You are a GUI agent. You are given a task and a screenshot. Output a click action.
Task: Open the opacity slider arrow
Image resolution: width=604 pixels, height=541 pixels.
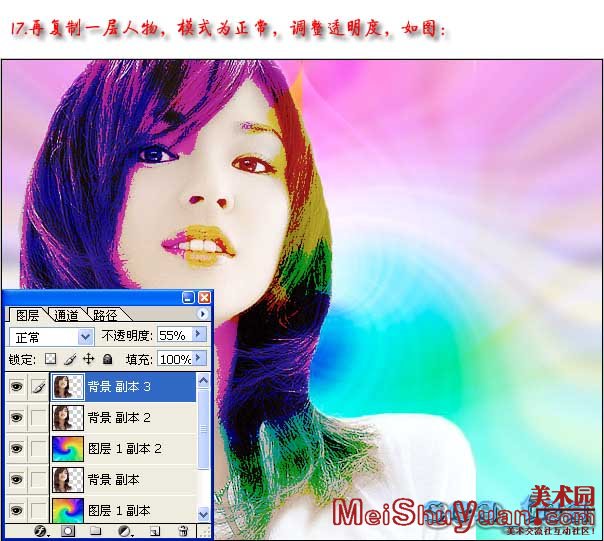coord(199,334)
